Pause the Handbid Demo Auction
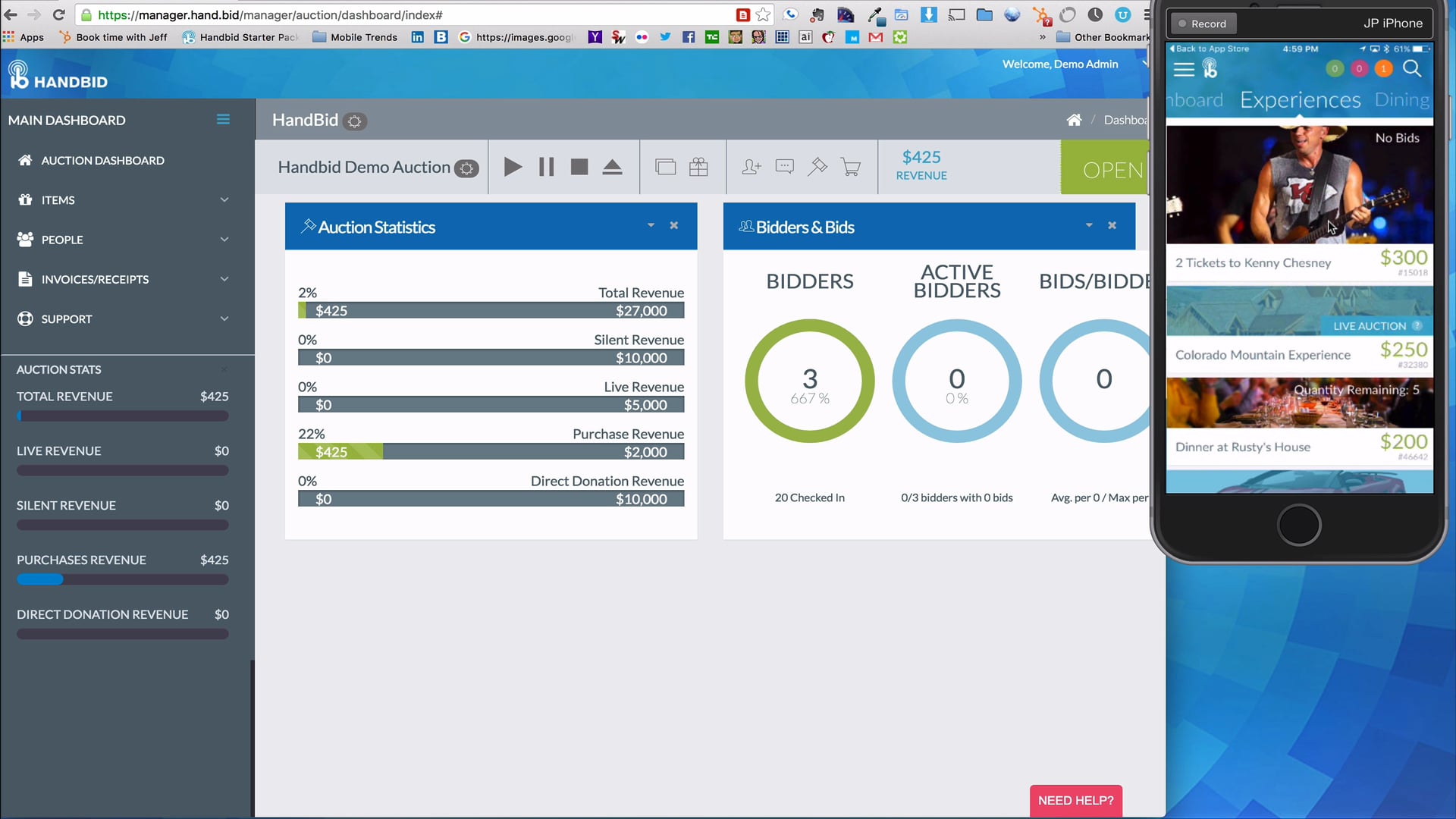The height and width of the screenshot is (819, 1456). click(546, 167)
